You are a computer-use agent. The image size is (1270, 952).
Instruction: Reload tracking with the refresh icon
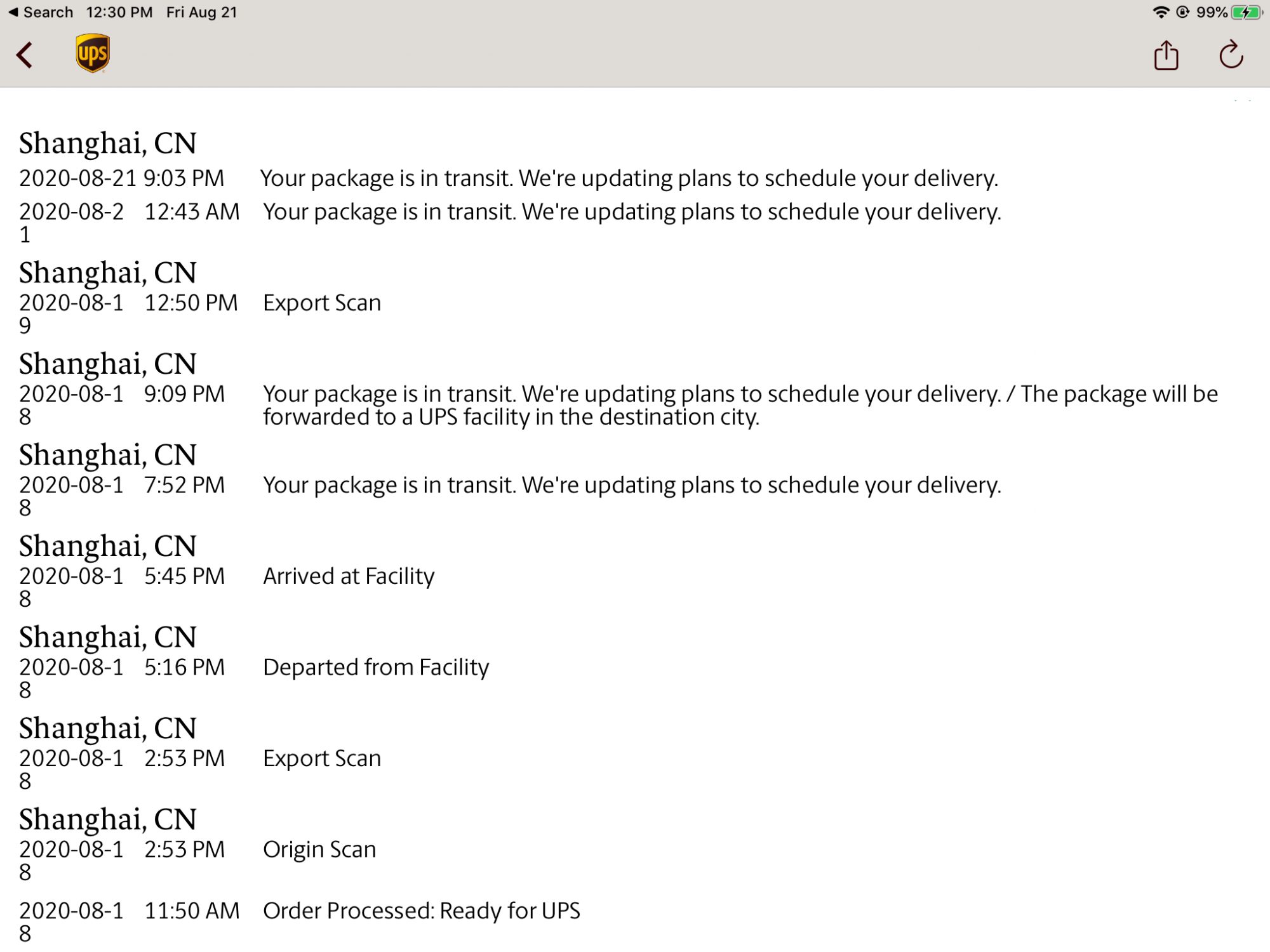point(1231,54)
